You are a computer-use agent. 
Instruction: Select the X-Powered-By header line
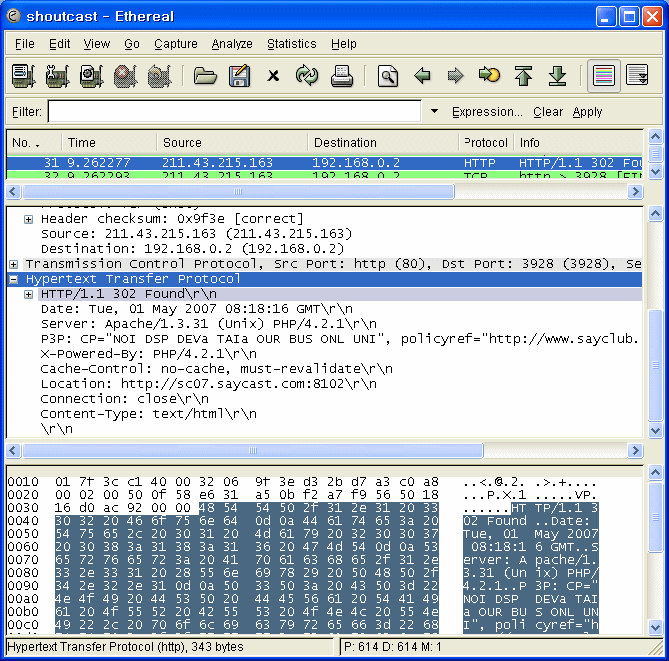pos(148,354)
